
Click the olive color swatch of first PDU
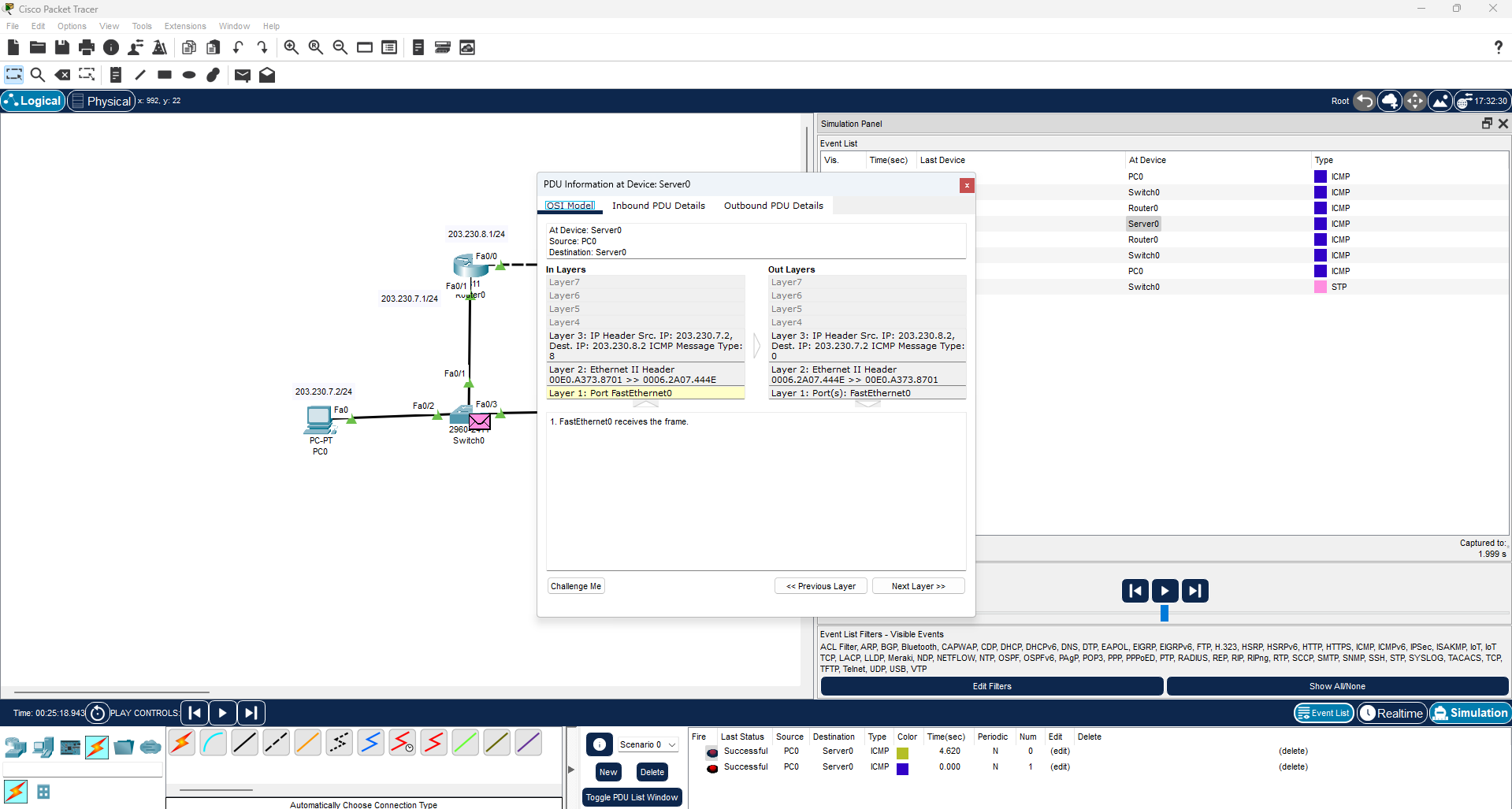[903, 753]
